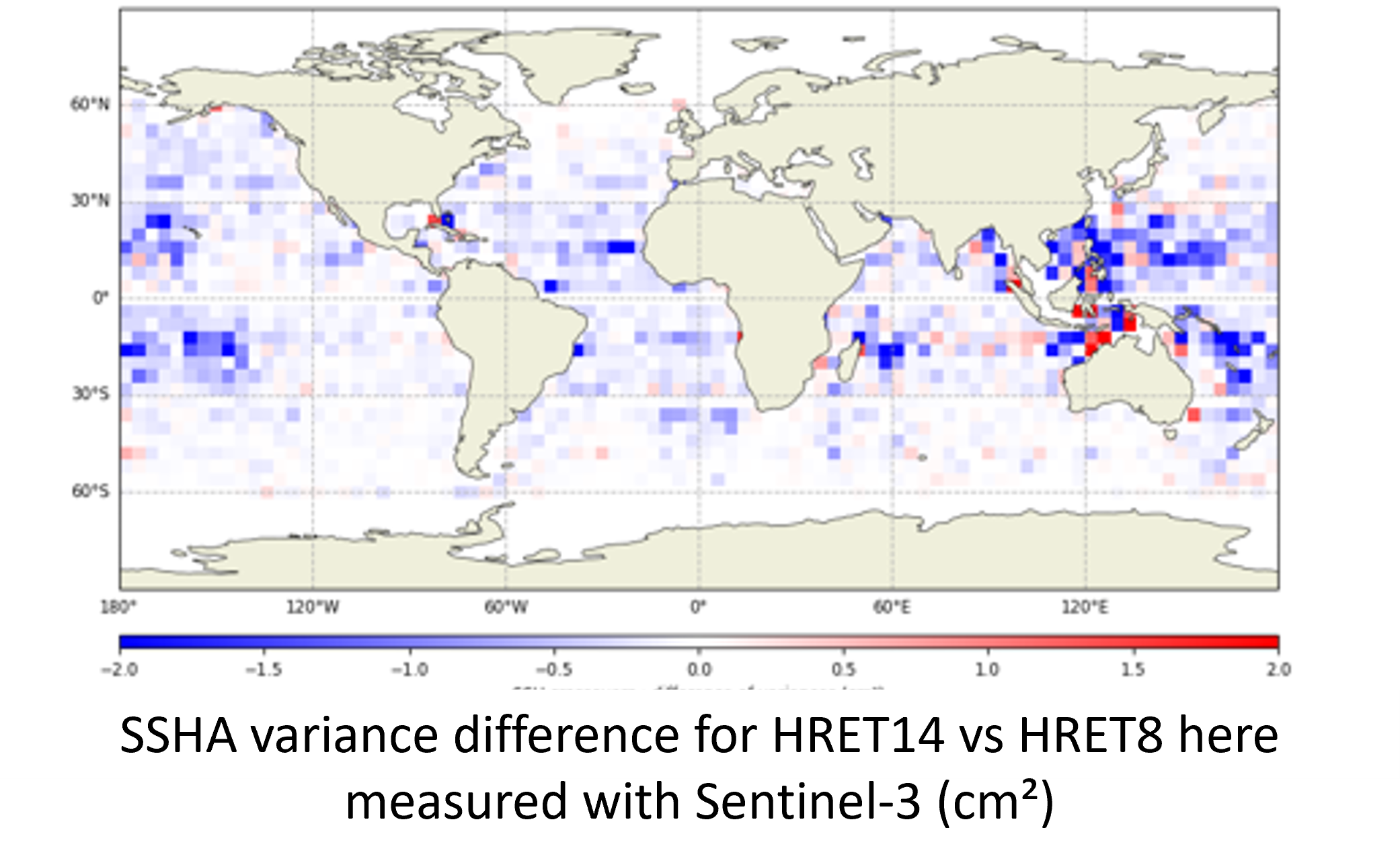Image resolution: width=1400 pixels, height=867 pixels.
Task: Click the 30°S latitude axis label
Action: pyautogui.click(x=89, y=394)
